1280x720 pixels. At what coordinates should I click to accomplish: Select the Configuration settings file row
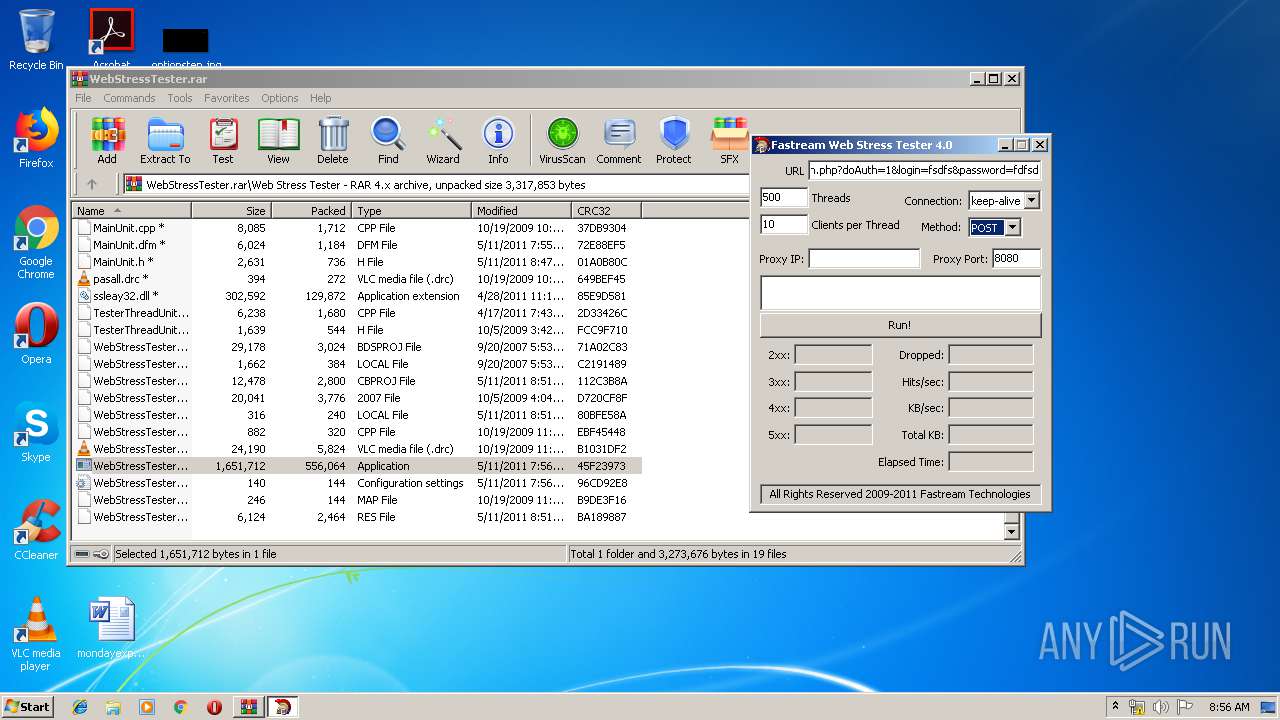click(x=357, y=483)
